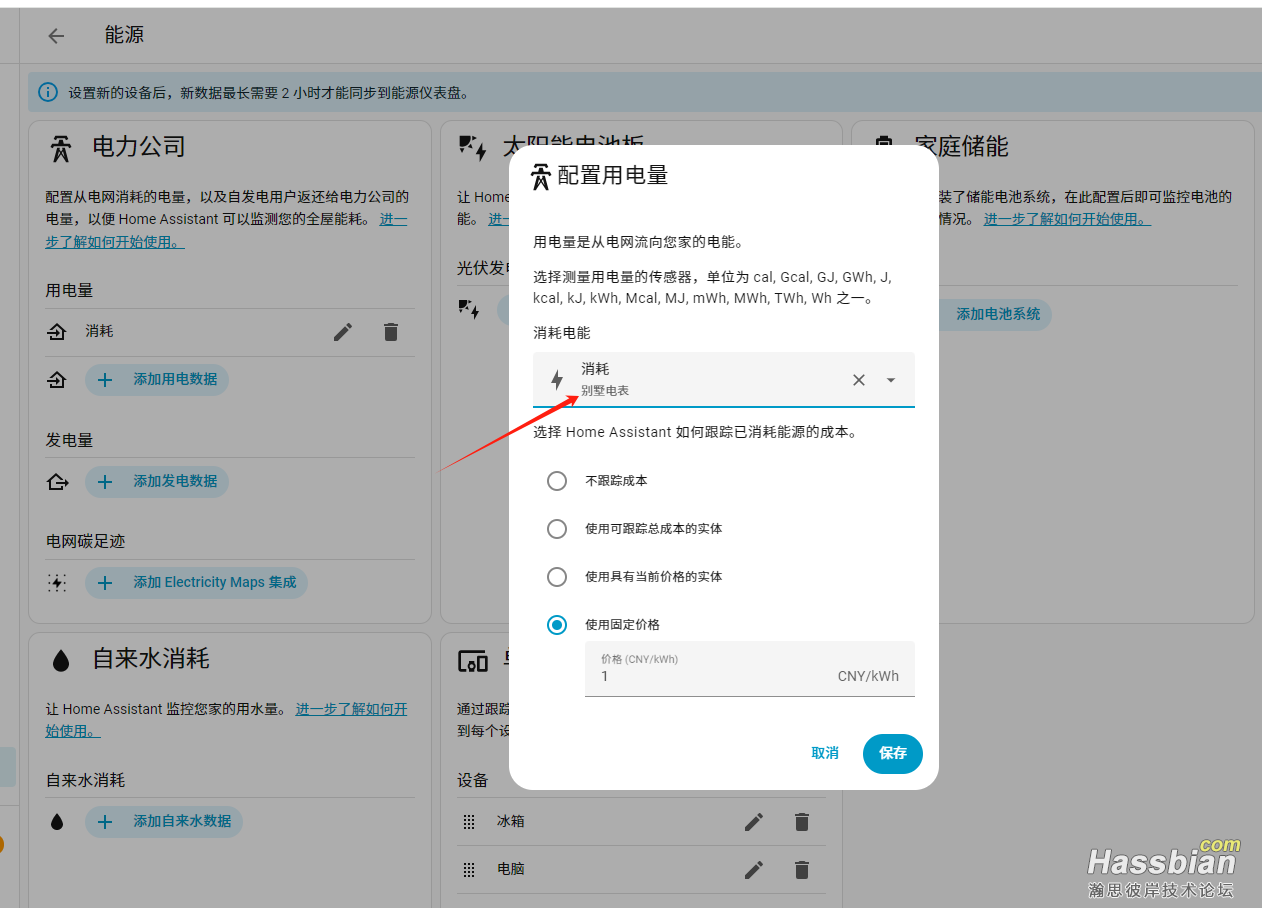Delete the 电脑 device entry
The height and width of the screenshot is (908, 1262).
click(802, 870)
